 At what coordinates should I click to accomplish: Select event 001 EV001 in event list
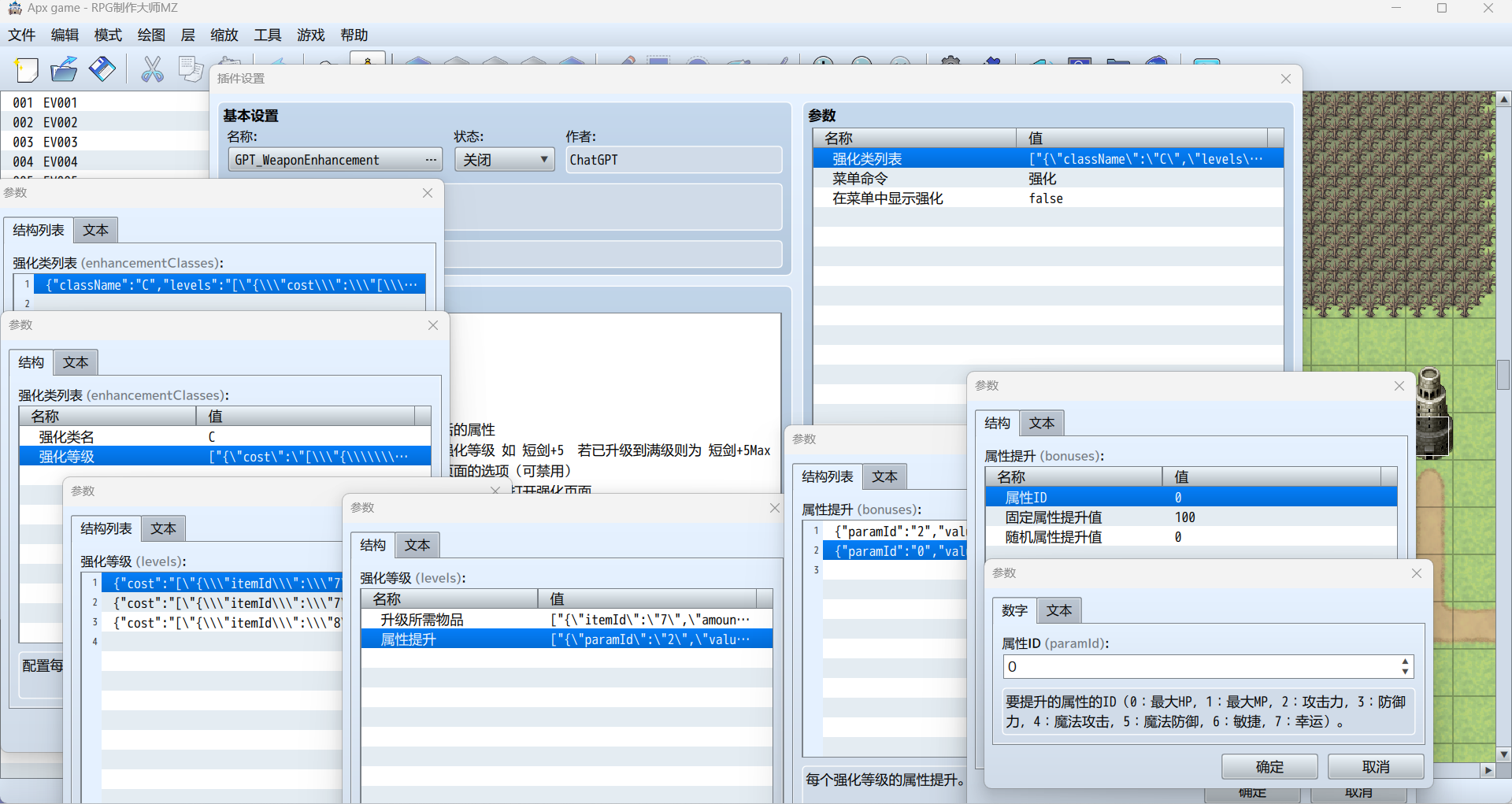(x=104, y=102)
